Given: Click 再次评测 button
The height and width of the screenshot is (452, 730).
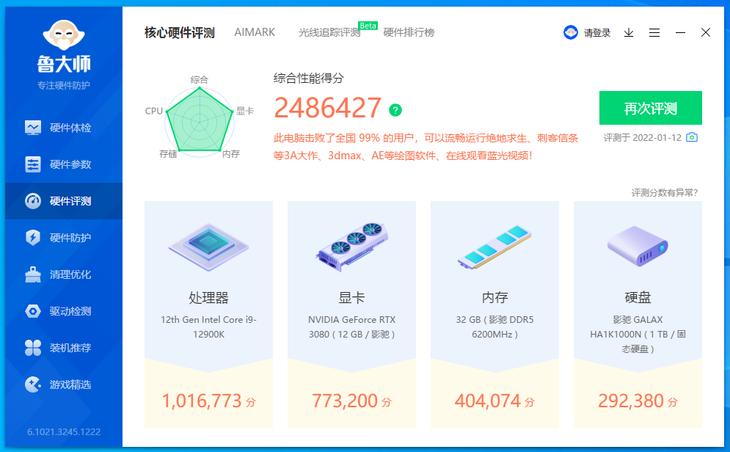Looking at the screenshot, I should [650, 108].
